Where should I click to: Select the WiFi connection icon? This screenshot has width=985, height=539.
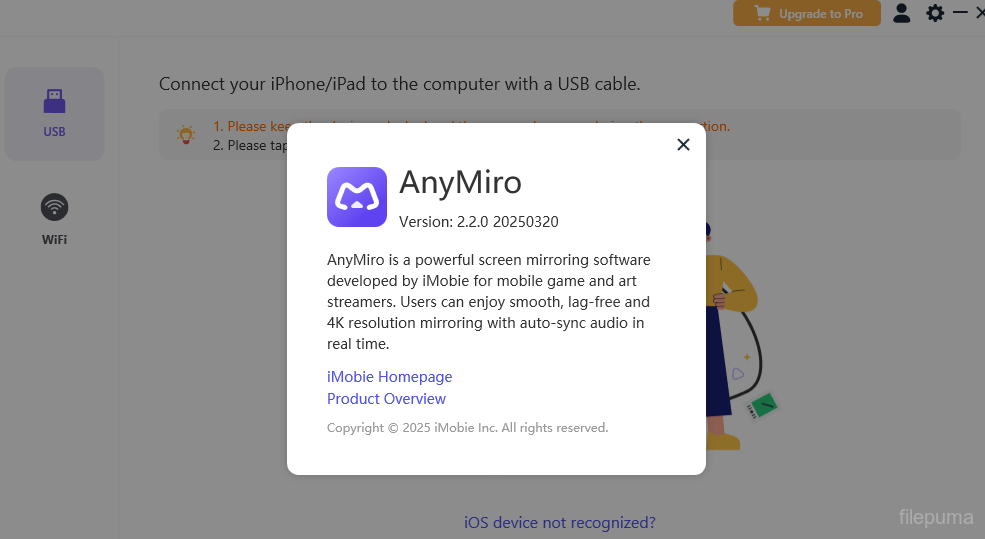click(54, 207)
